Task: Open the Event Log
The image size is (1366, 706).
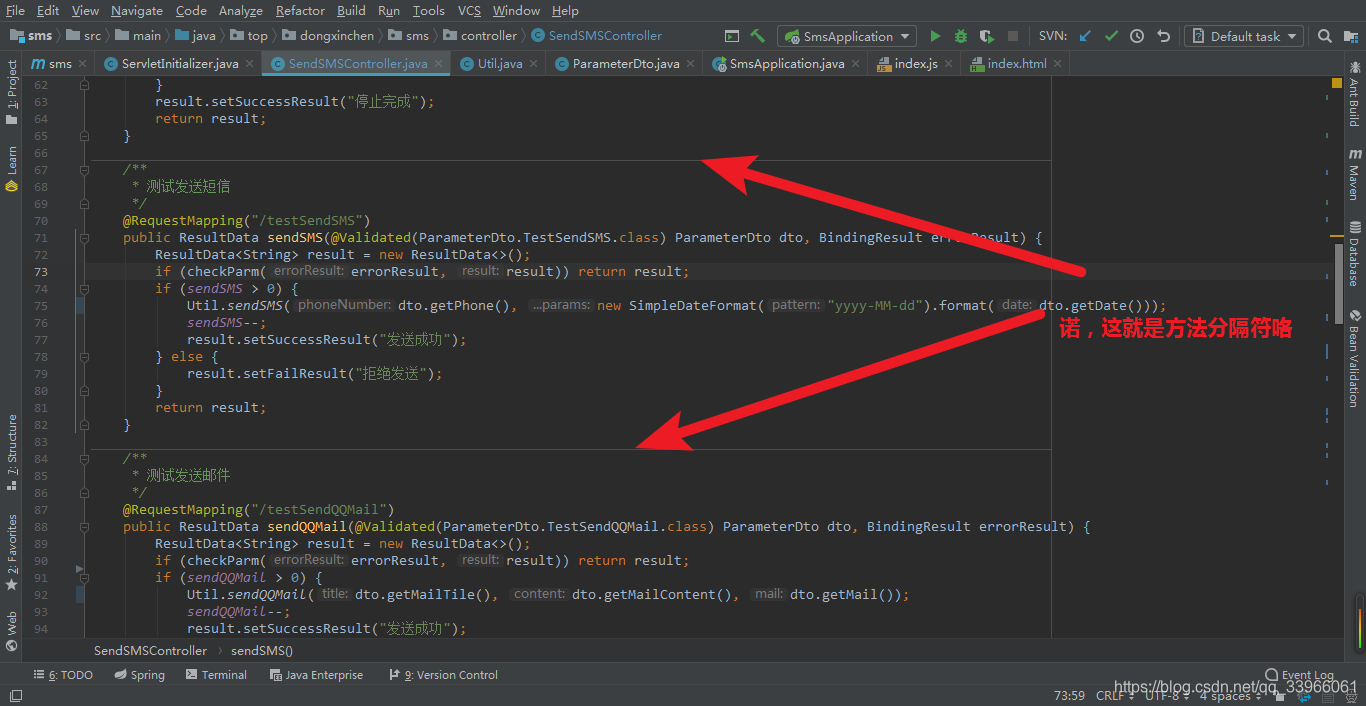Action: click(x=1299, y=675)
